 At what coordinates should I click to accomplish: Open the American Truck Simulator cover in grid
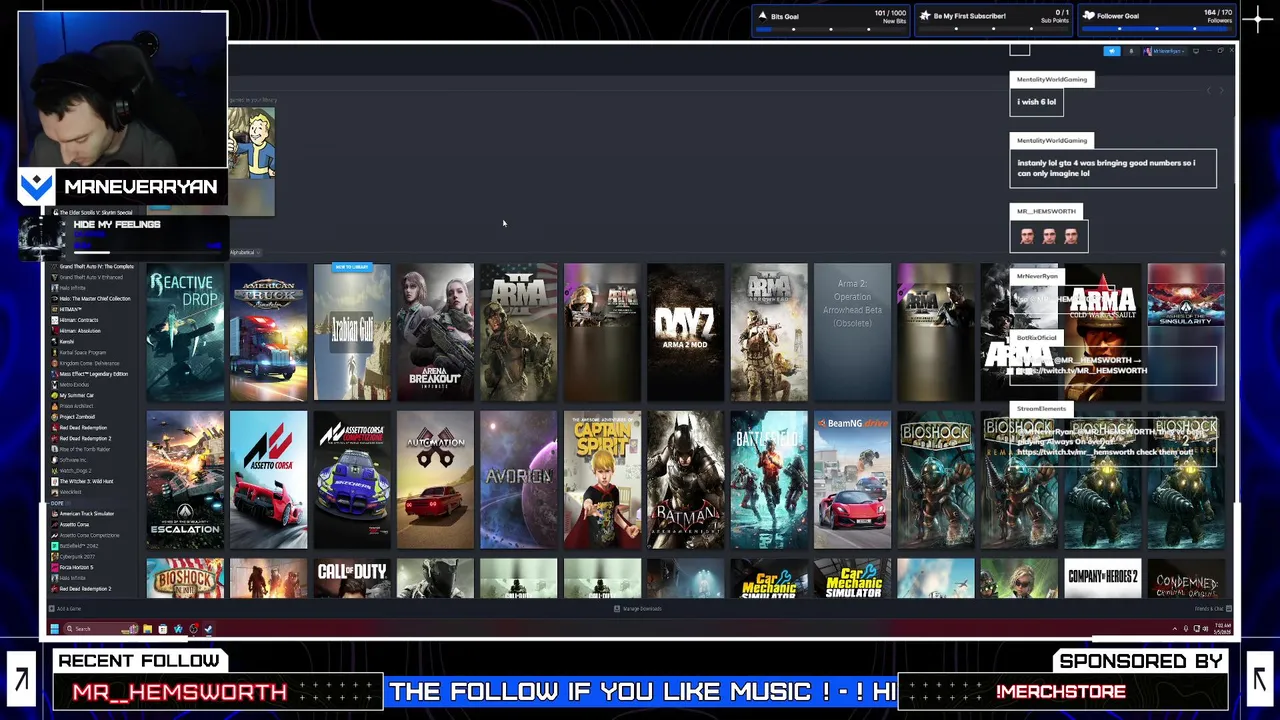click(268, 332)
